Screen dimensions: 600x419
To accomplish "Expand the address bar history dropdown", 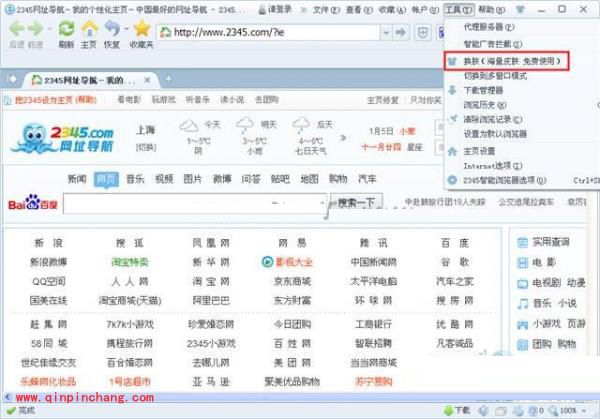I will [386, 33].
